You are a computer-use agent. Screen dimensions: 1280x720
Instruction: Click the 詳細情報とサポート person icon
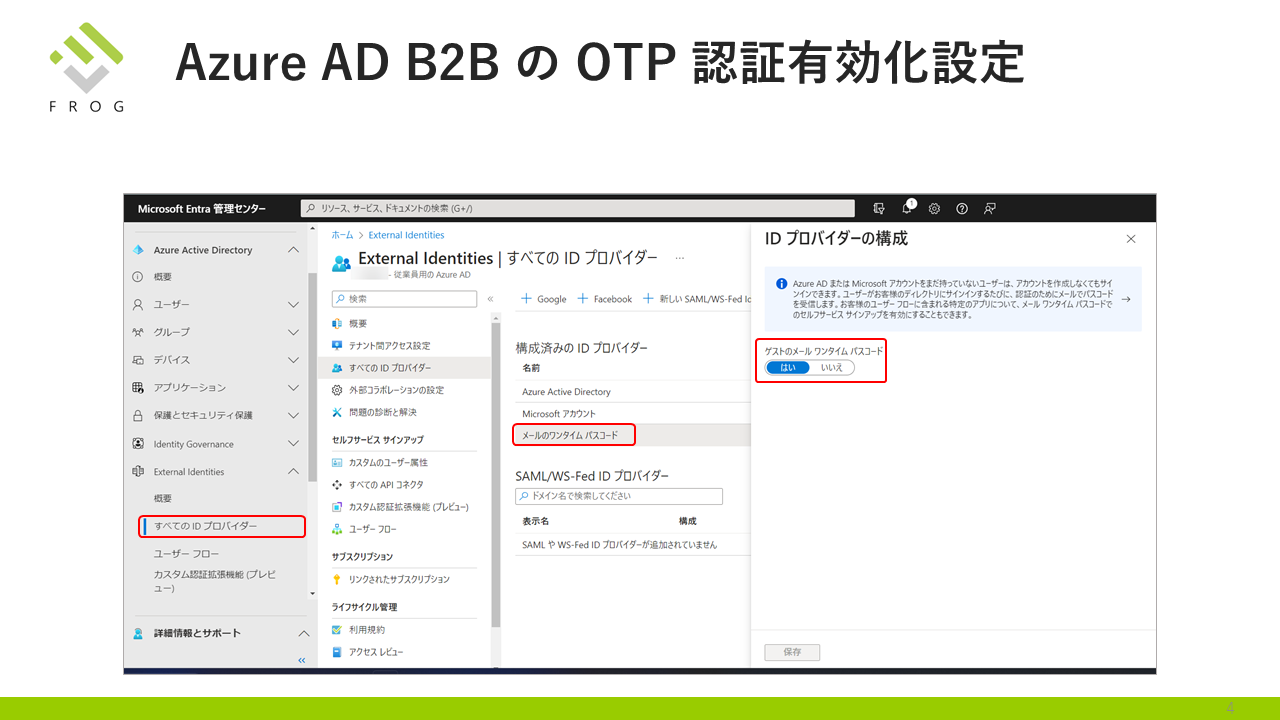click(138, 633)
